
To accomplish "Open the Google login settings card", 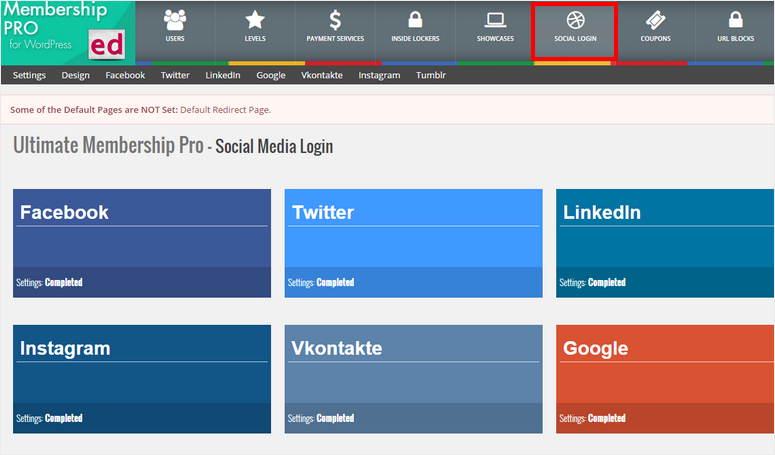I will point(665,379).
